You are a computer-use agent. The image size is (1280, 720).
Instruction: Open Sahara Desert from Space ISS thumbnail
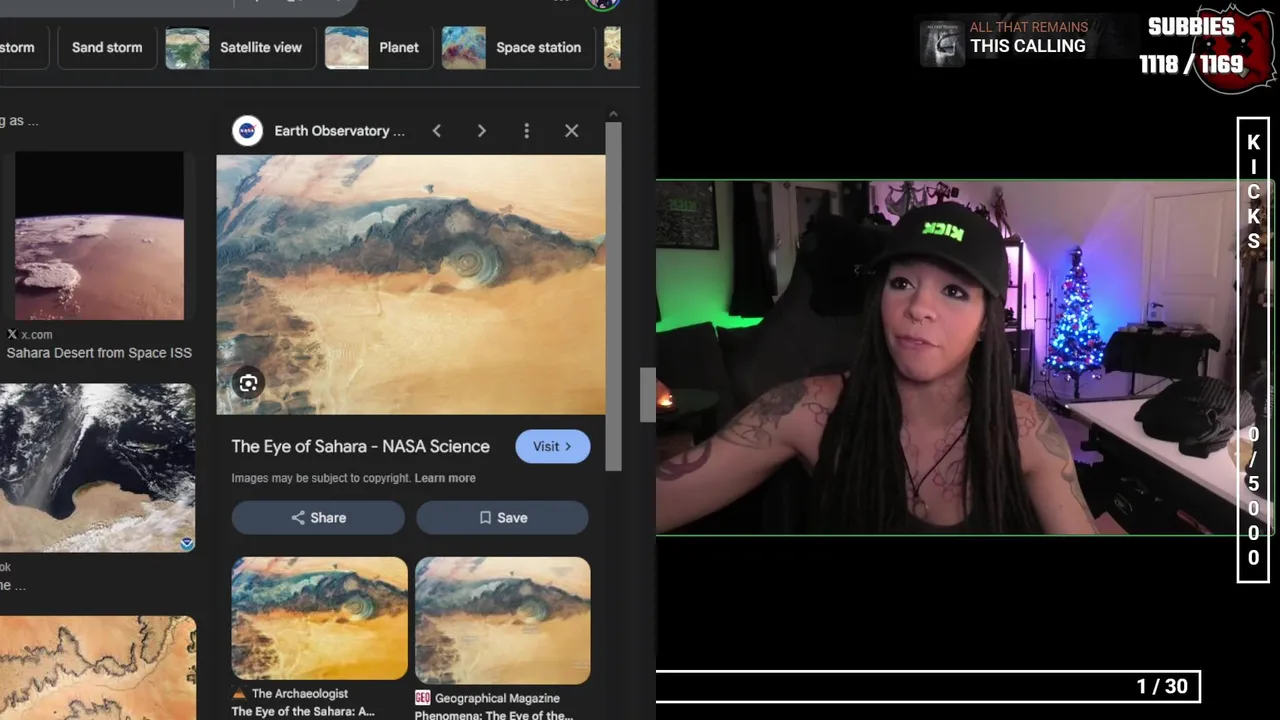pos(99,236)
